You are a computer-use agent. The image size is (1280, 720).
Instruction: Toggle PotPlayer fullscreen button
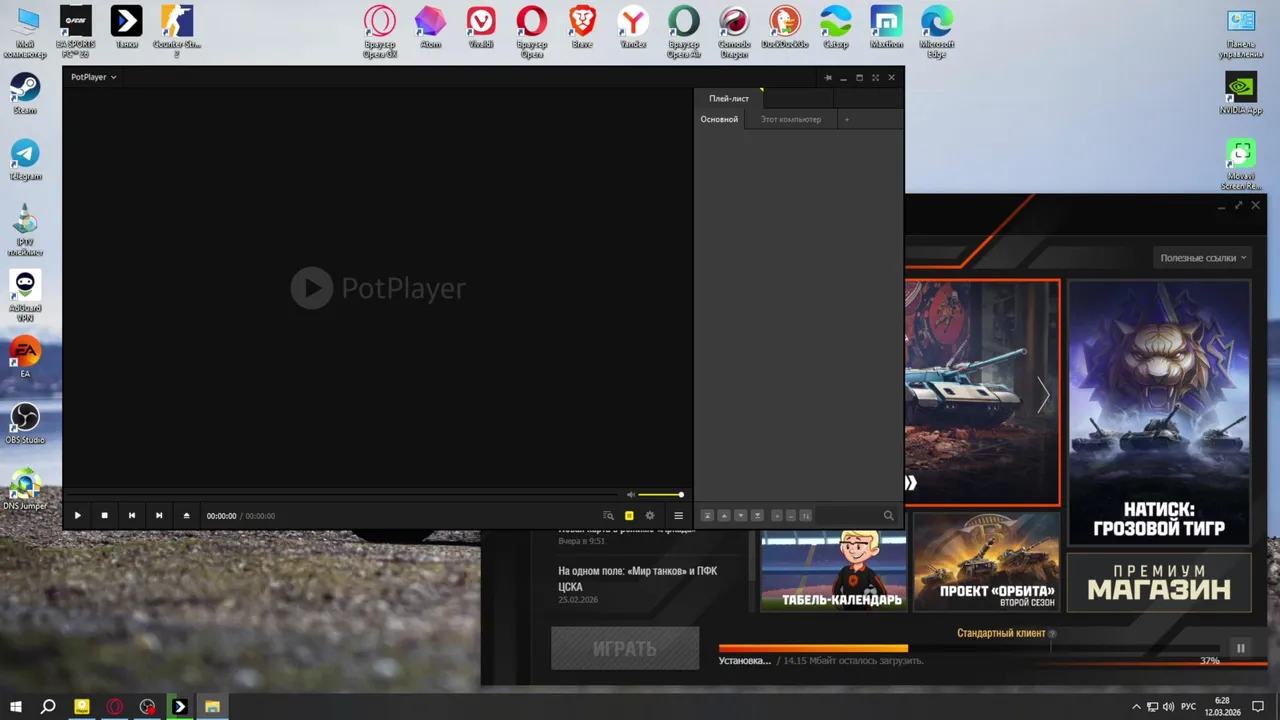pos(875,77)
